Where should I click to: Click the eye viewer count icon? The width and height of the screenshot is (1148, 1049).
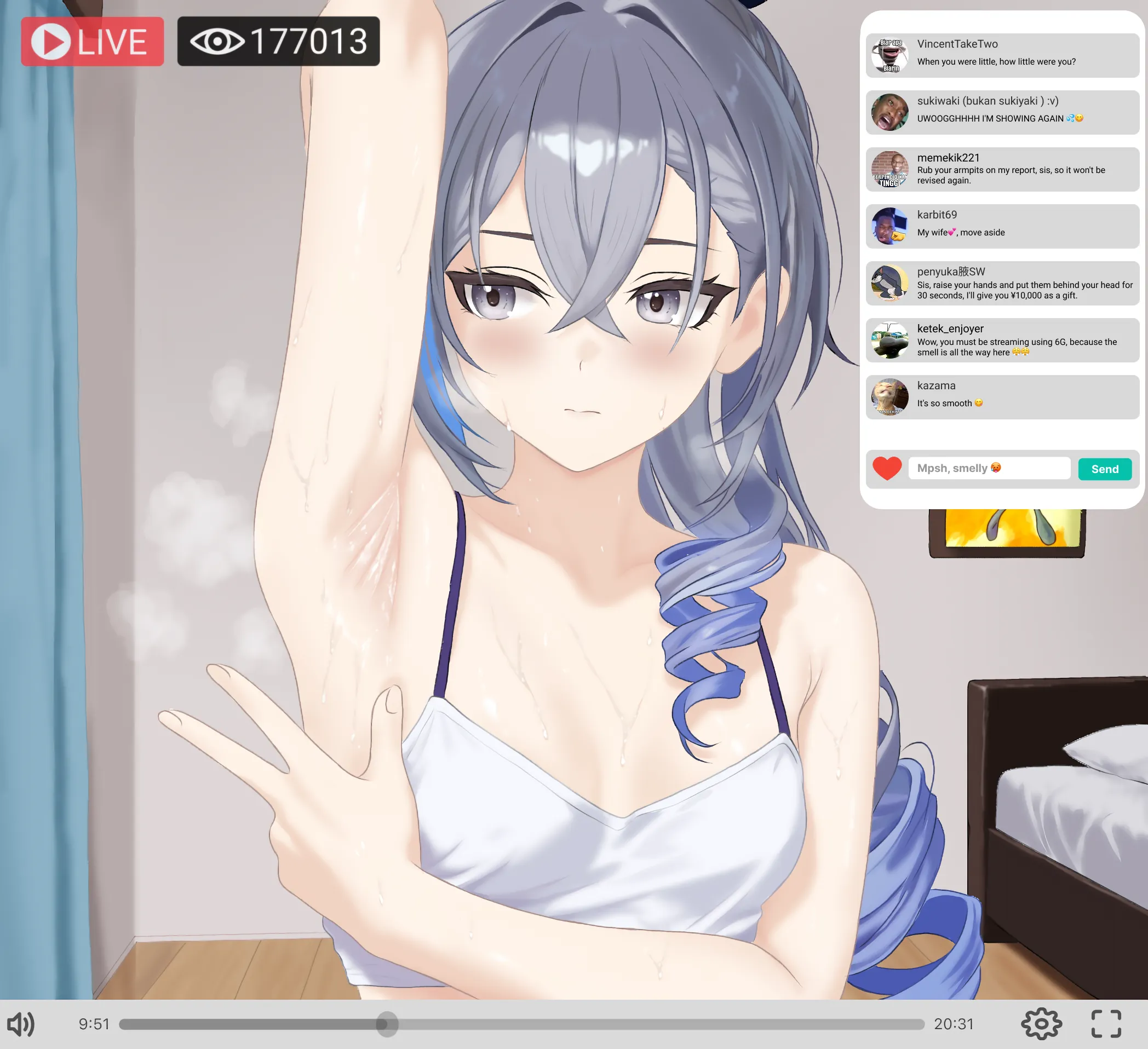pyautogui.click(x=217, y=42)
